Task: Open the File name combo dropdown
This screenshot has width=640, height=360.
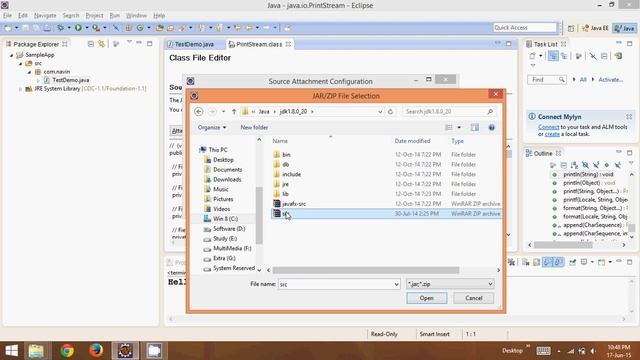Action: click(396, 284)
